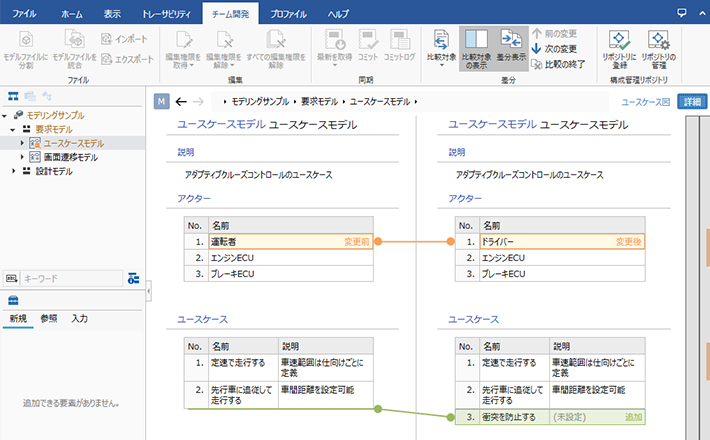The width and height of the screenshot is (710, 440).
Task: Open the 最新を取得 dropdown arrow
Action: click(335, 66)
